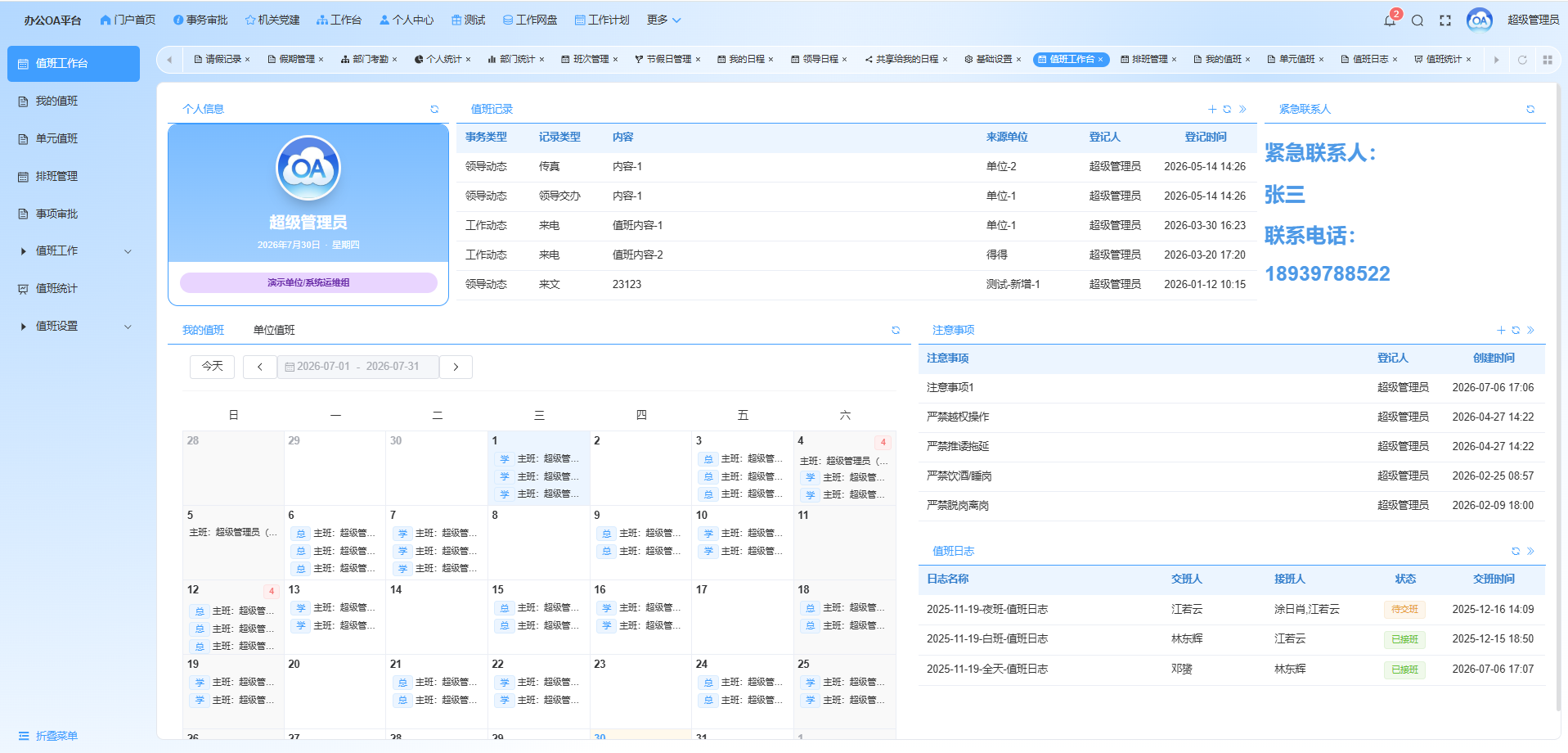1568x753 pixels.
Task: Add a new 注意事项 with plus icon
Action: coord(1501,330)
